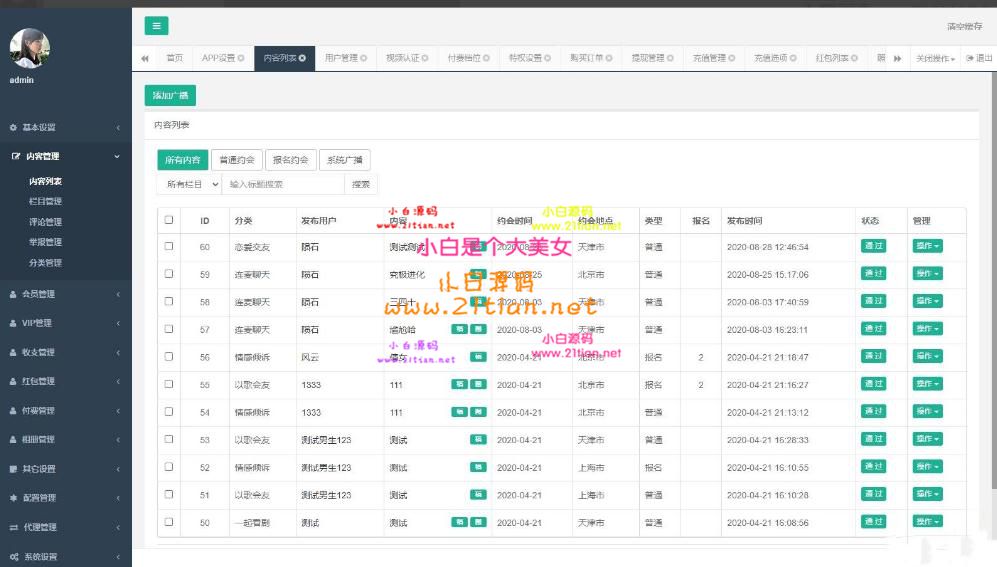This screenshot has height=567, width=997.
Task: Close the 视频认证 tab with its x icon
Action: point(425,58)
